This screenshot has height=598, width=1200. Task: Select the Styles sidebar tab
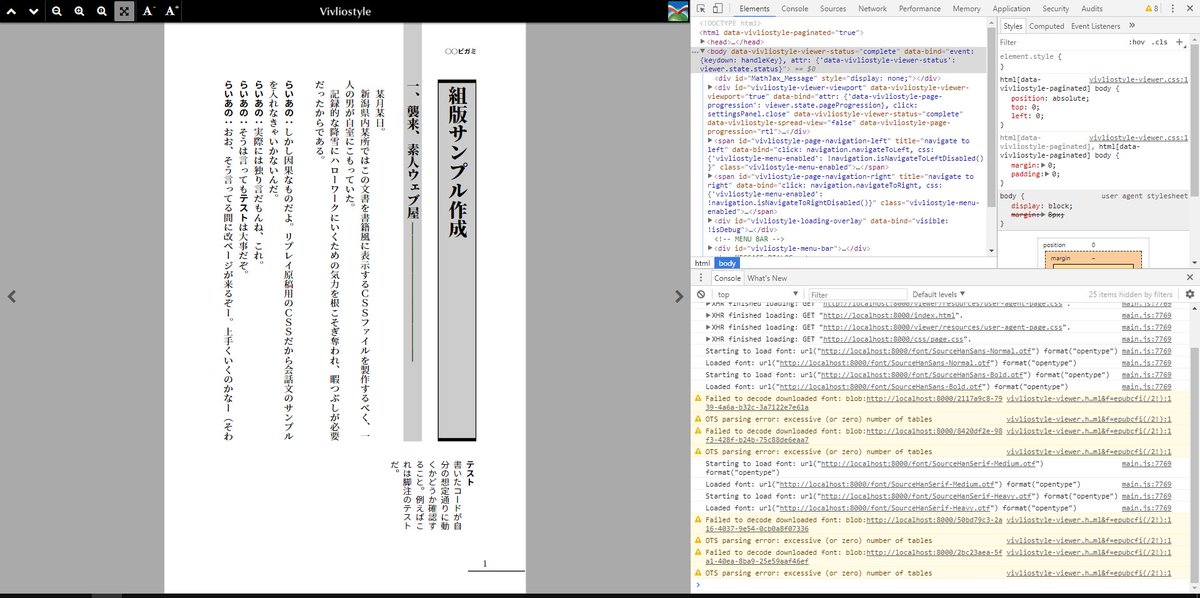(1013, 26)
